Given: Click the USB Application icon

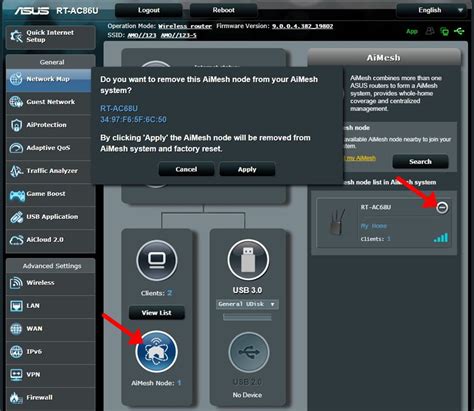Looking at the screenshot, I should click(x=16, y=217).
